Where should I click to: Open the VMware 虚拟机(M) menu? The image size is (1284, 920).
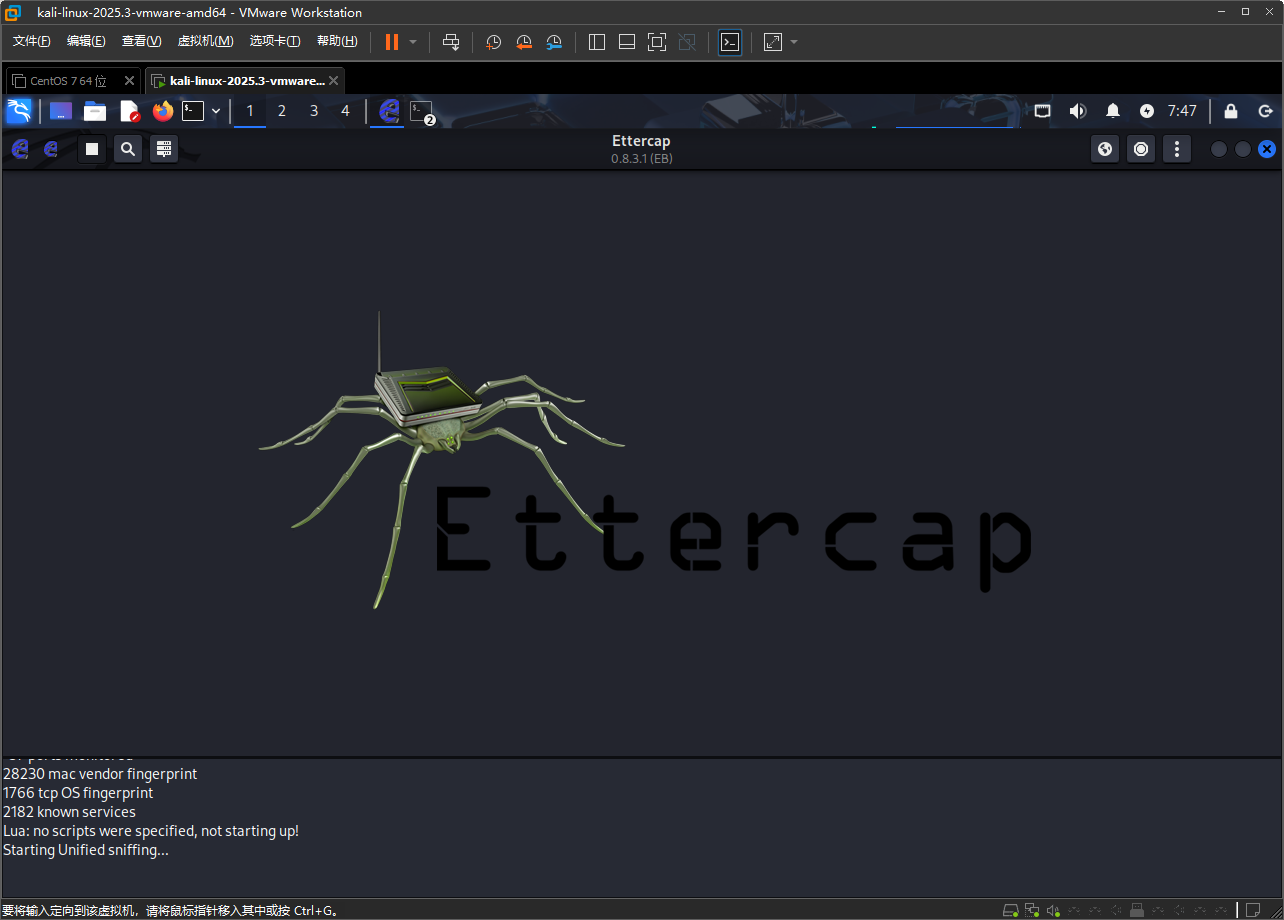(x=205, y=41)
